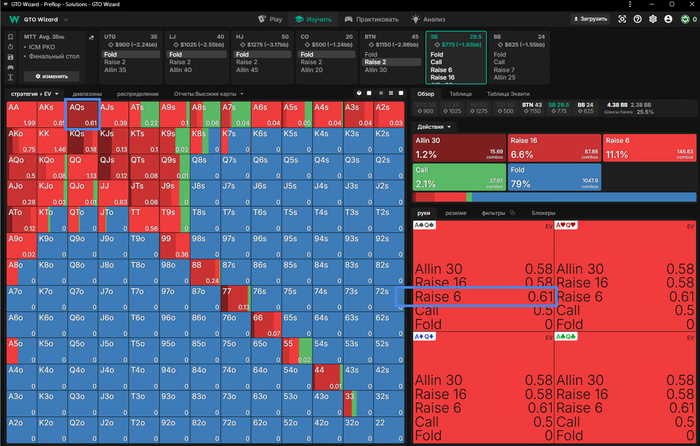Viewport: 700px width, 446px height.
Task: Click the Загрузить button
Action: coord(590,19)
